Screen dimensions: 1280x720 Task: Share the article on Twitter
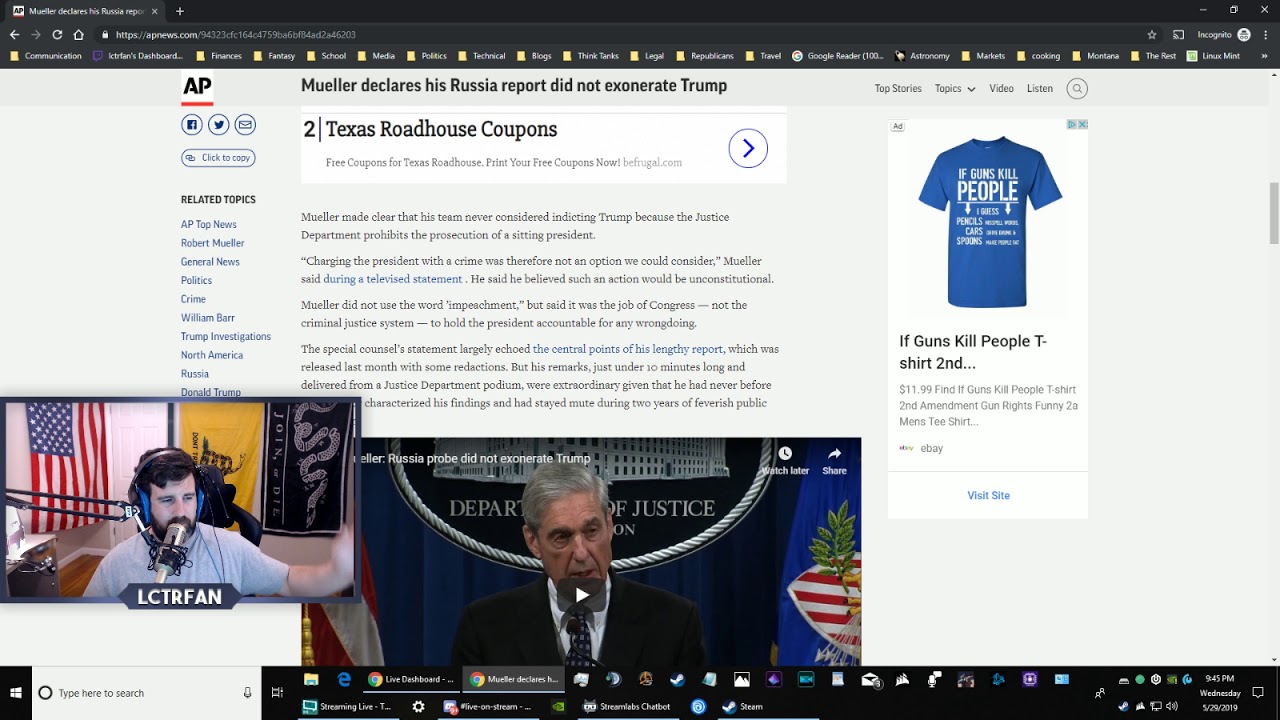coord(218,125)
